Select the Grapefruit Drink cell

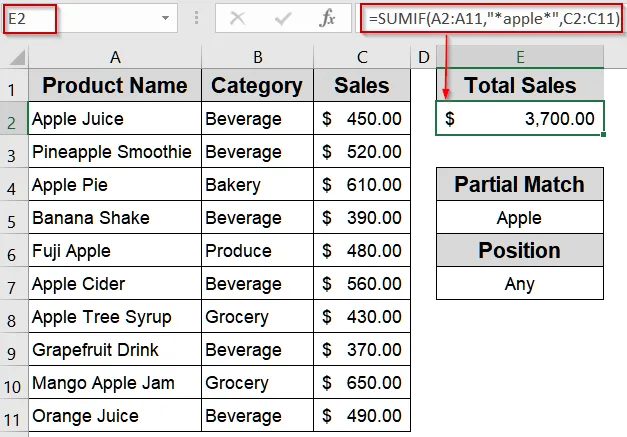[115, 349]
